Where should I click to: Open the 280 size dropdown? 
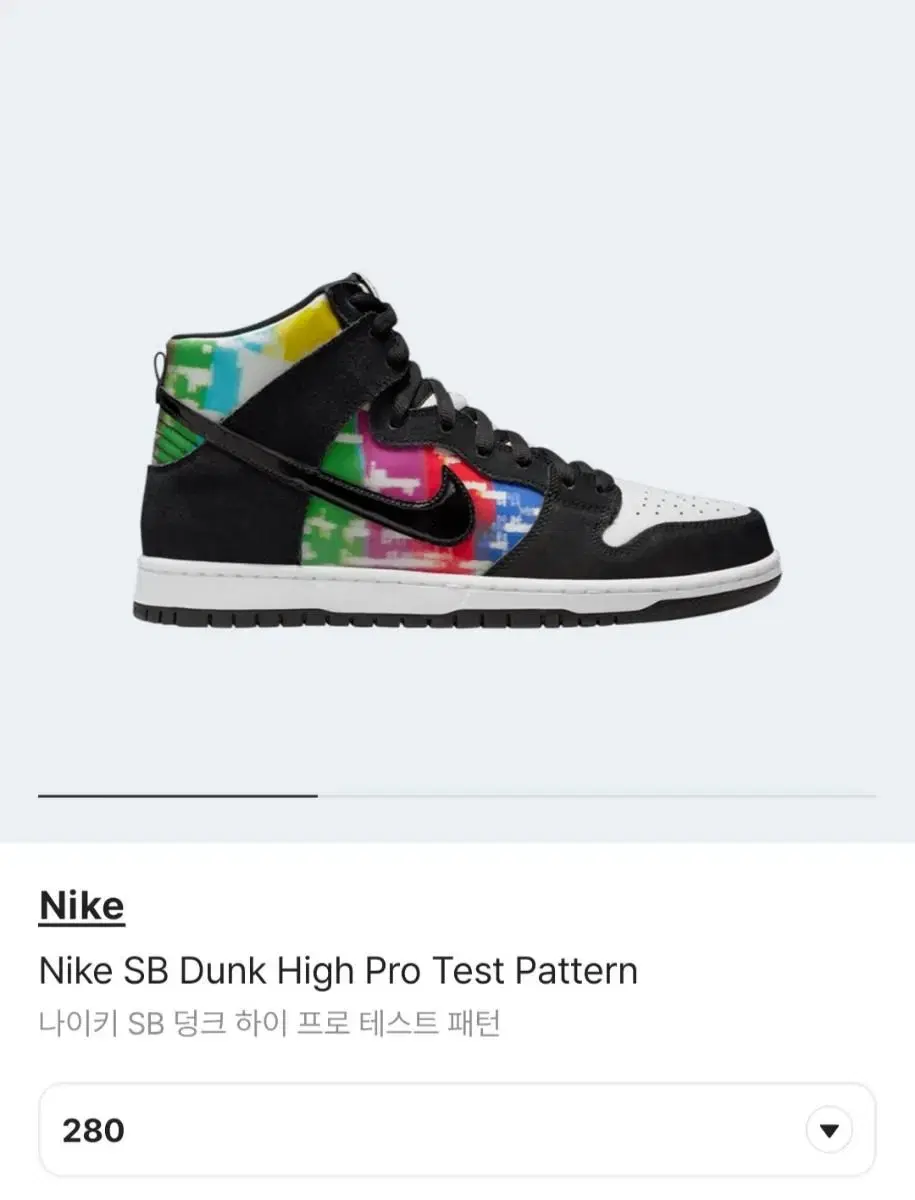coord(457,1130)
